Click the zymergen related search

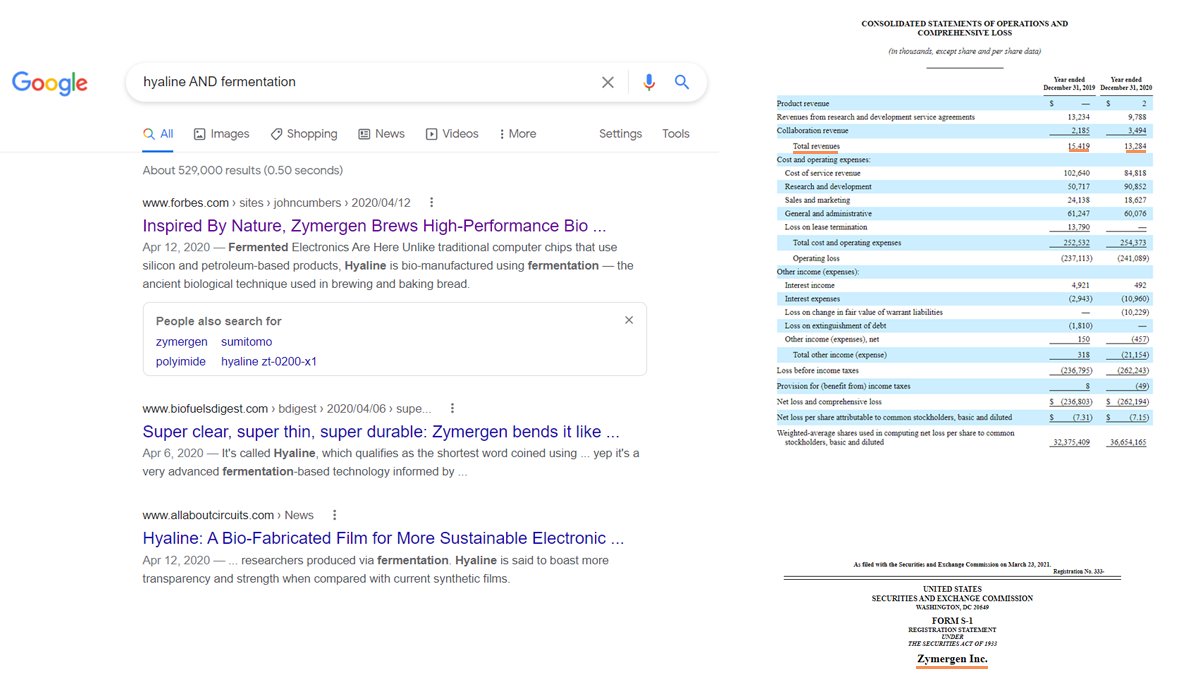coord(181,342)
